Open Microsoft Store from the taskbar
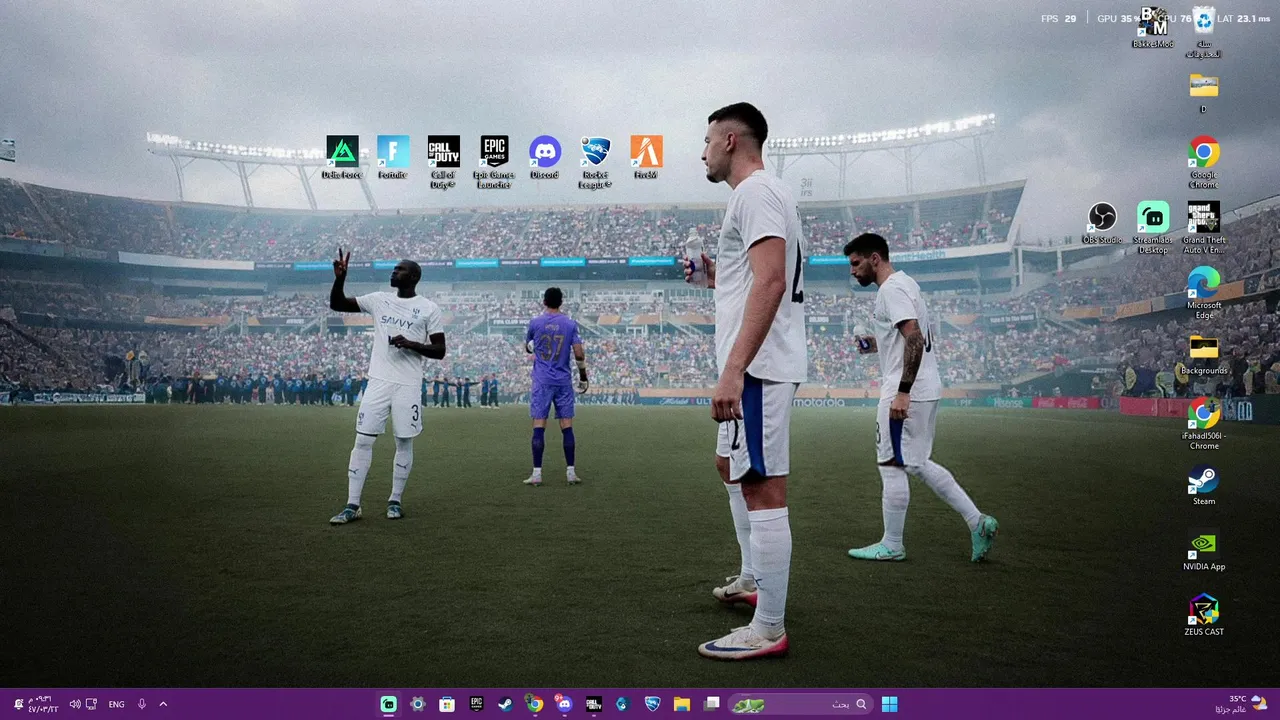Viewport: 1280px width, 720px height. (x=447, y=704)
